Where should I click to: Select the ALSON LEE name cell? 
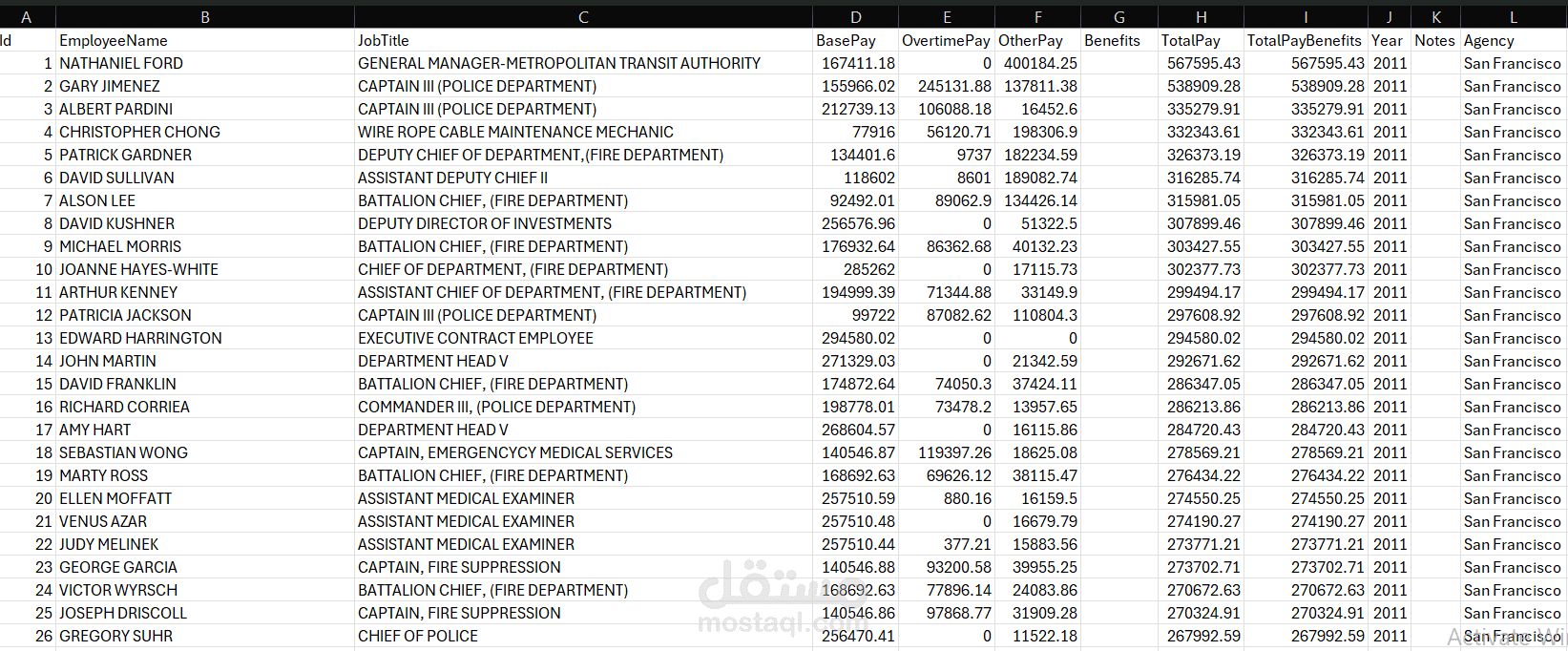tap(205, 200)
